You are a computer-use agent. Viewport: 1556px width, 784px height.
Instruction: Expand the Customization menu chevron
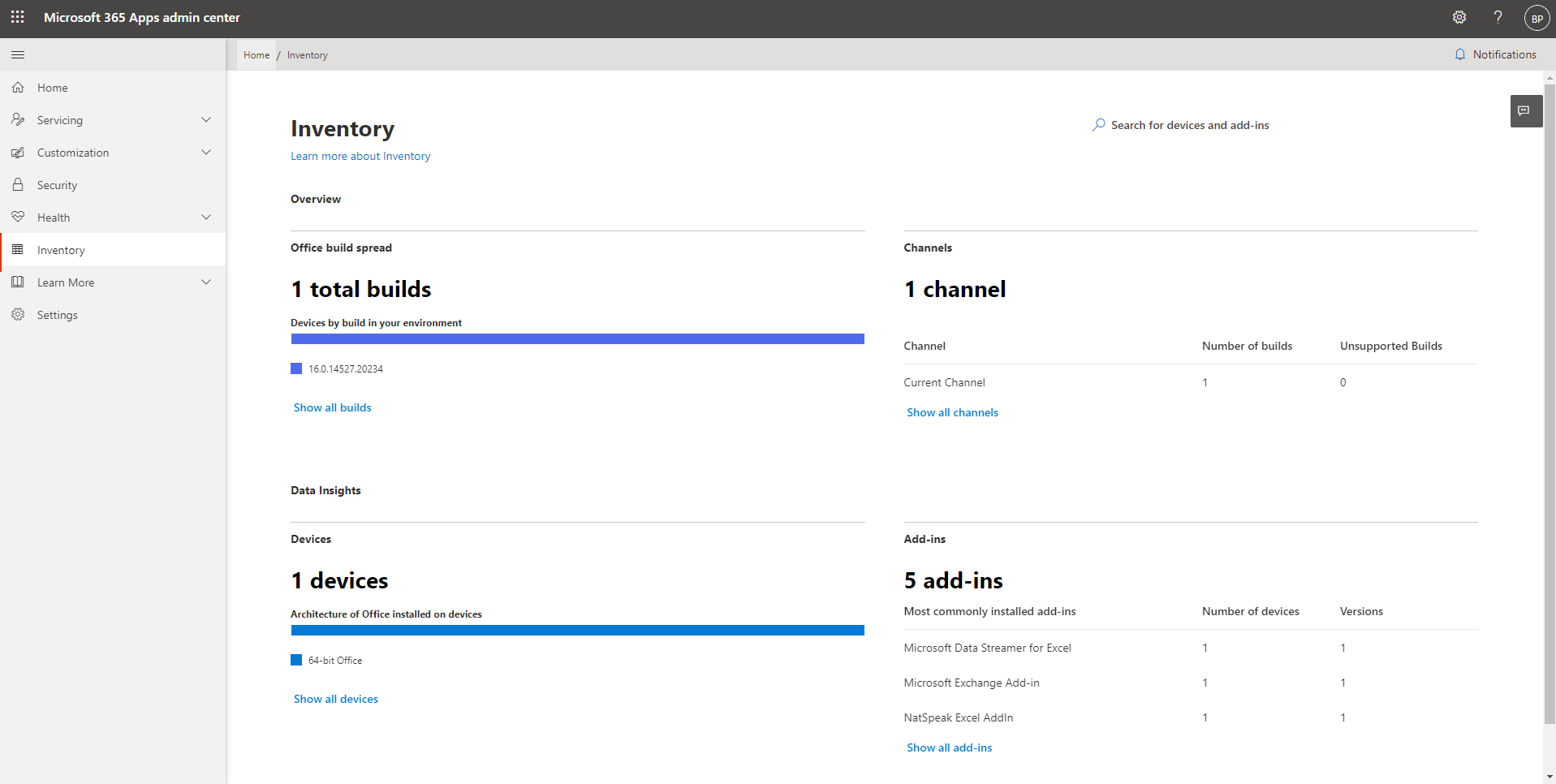(x=206, y=152)
